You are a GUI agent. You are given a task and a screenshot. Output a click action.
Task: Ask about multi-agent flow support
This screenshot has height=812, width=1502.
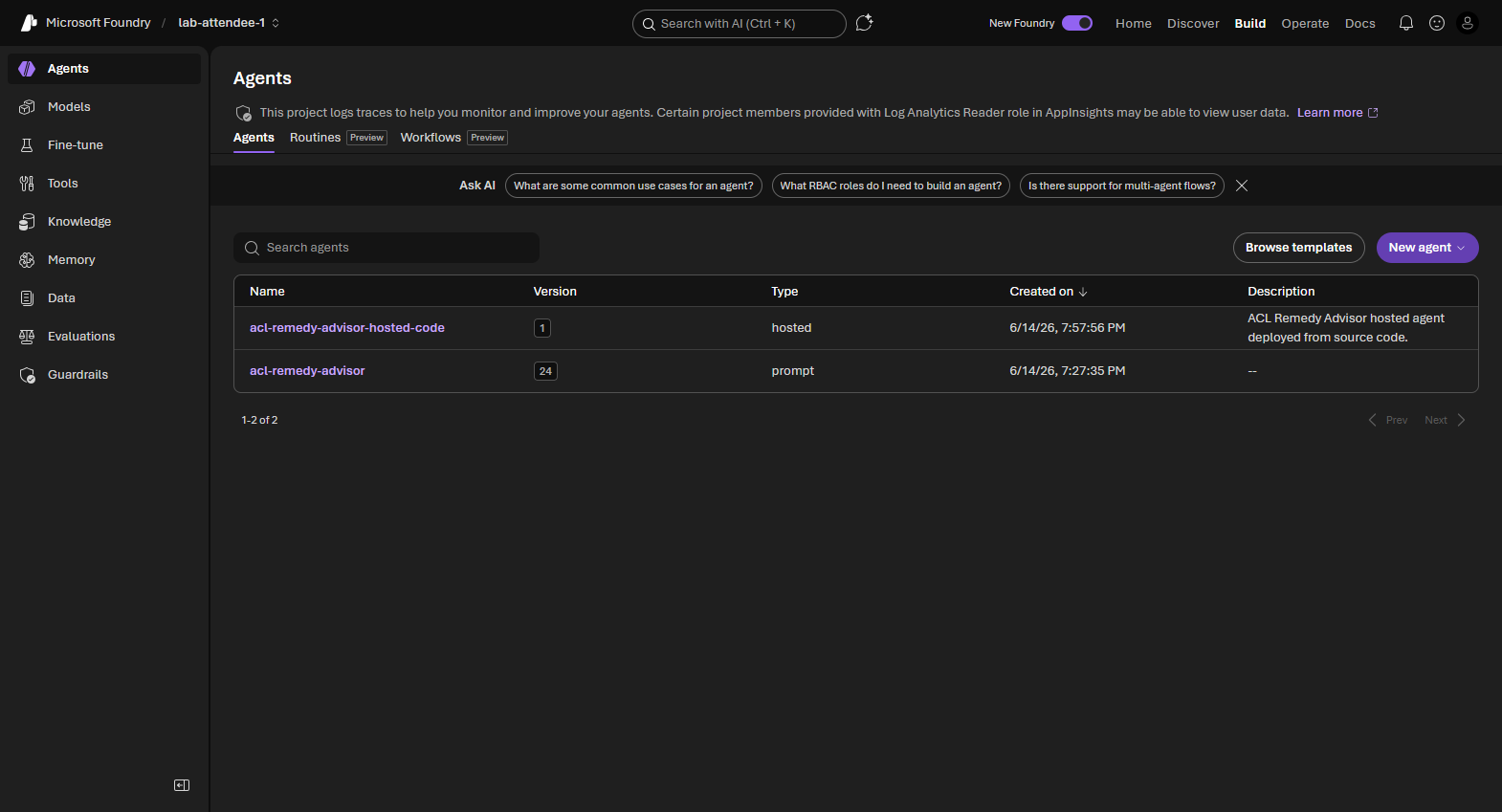point(1122,186)
